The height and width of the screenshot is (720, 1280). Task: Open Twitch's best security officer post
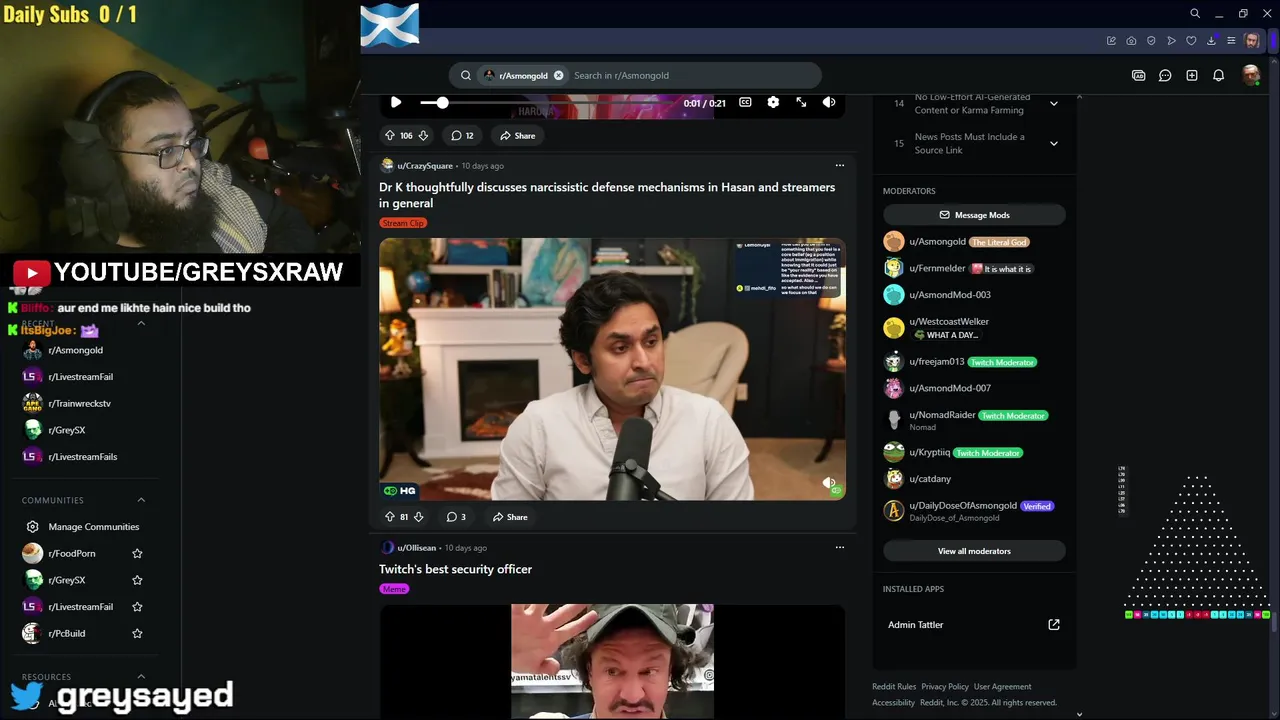tap(455, 569)
